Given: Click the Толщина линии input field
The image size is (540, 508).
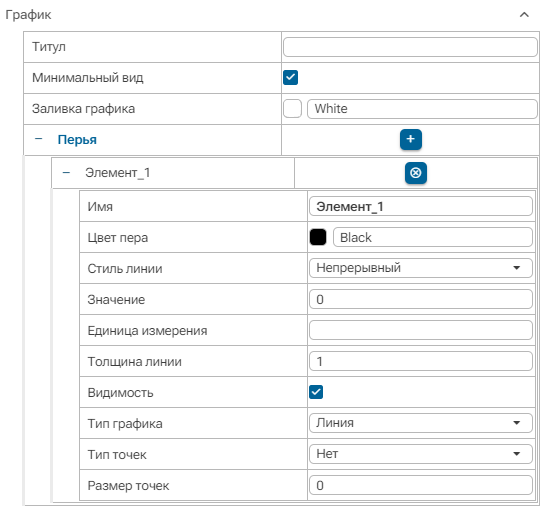Looking at the screenshot, I should click(x=420, y=361).
